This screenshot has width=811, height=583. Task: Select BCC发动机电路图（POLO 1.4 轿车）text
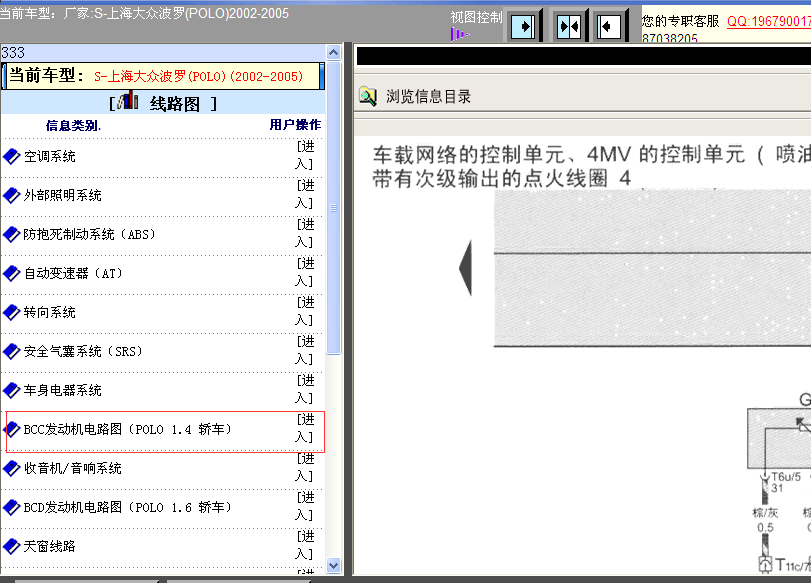tap(128, 429)
